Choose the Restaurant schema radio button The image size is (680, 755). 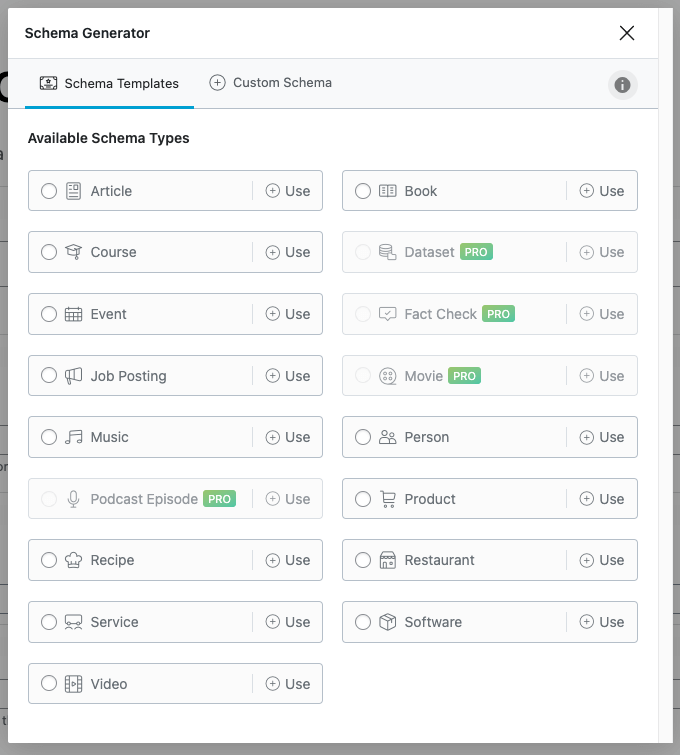363,560
